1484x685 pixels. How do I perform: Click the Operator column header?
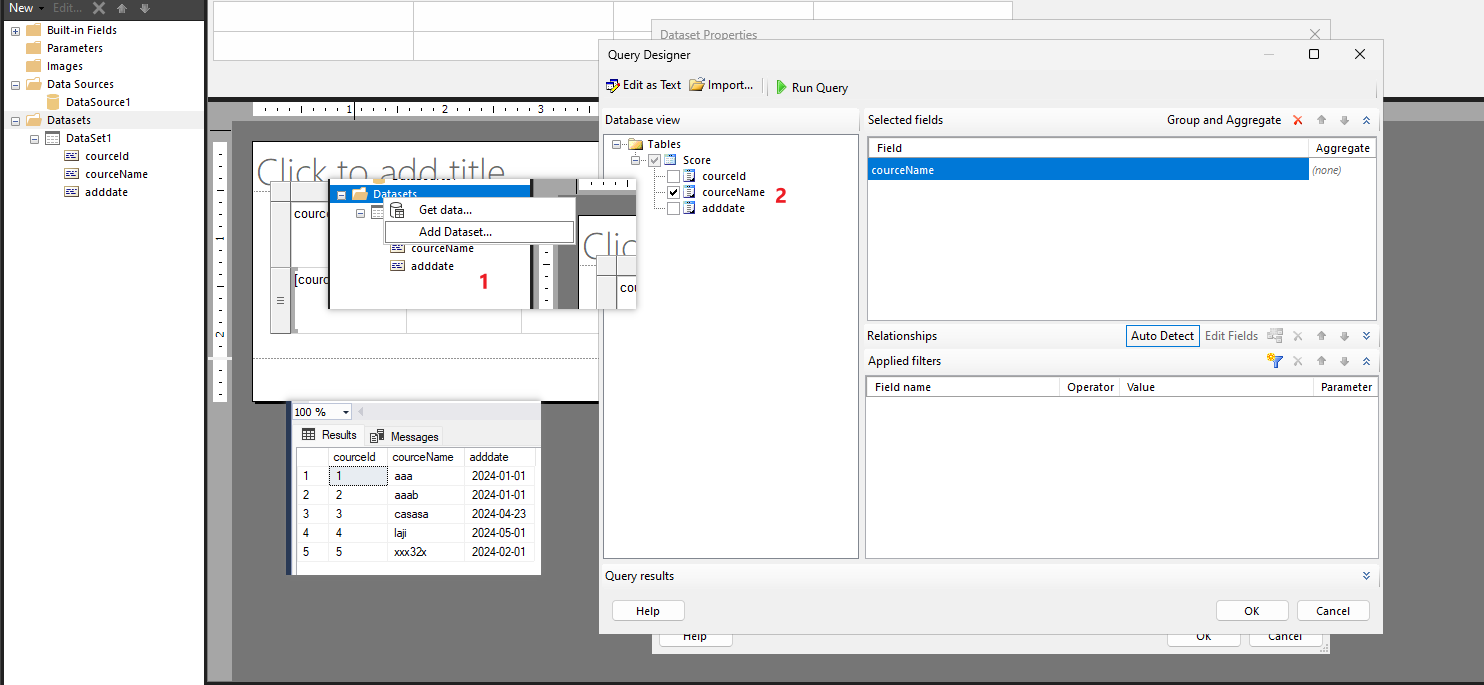1090,387
